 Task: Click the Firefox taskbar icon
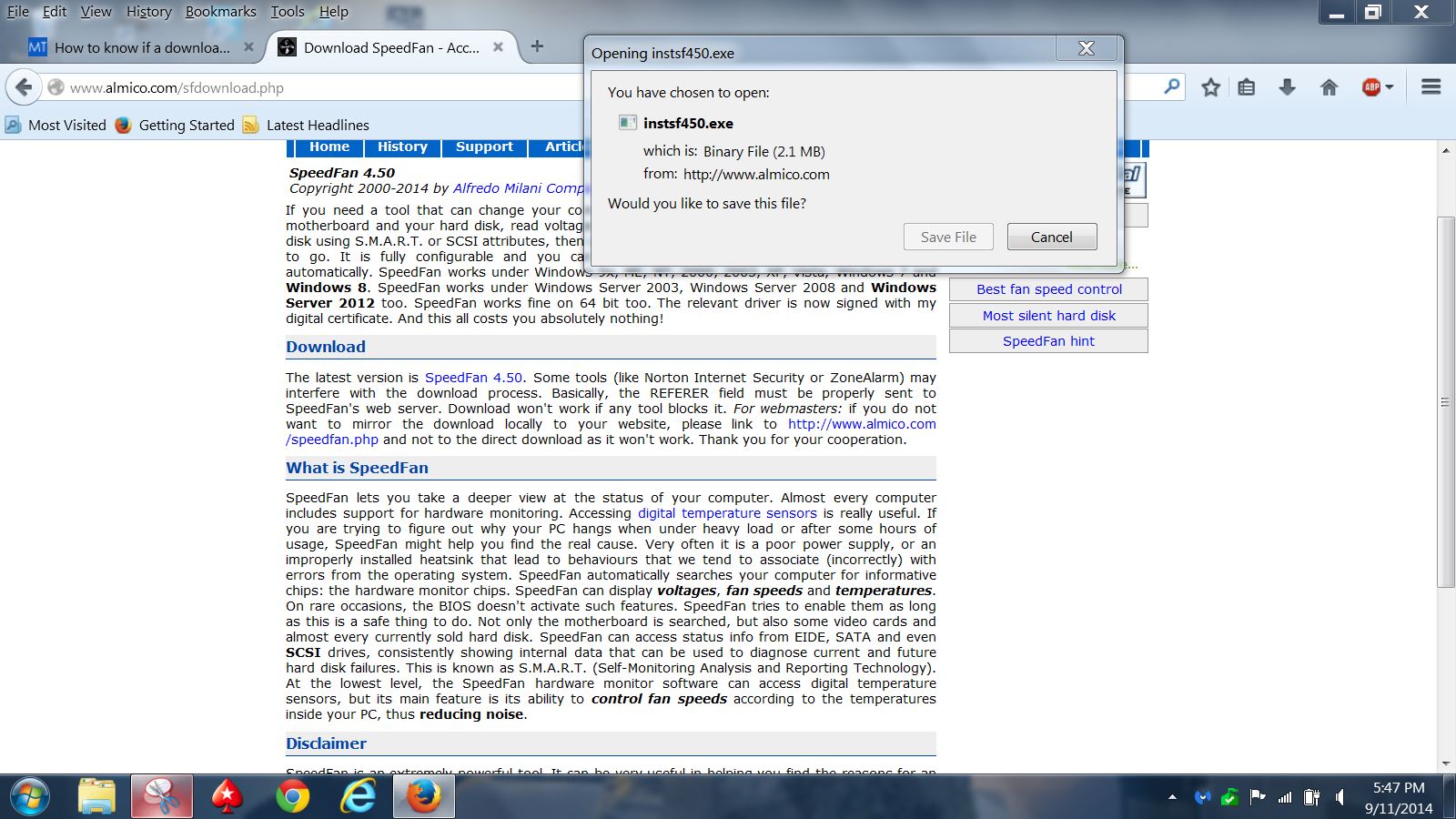[424, 797]
